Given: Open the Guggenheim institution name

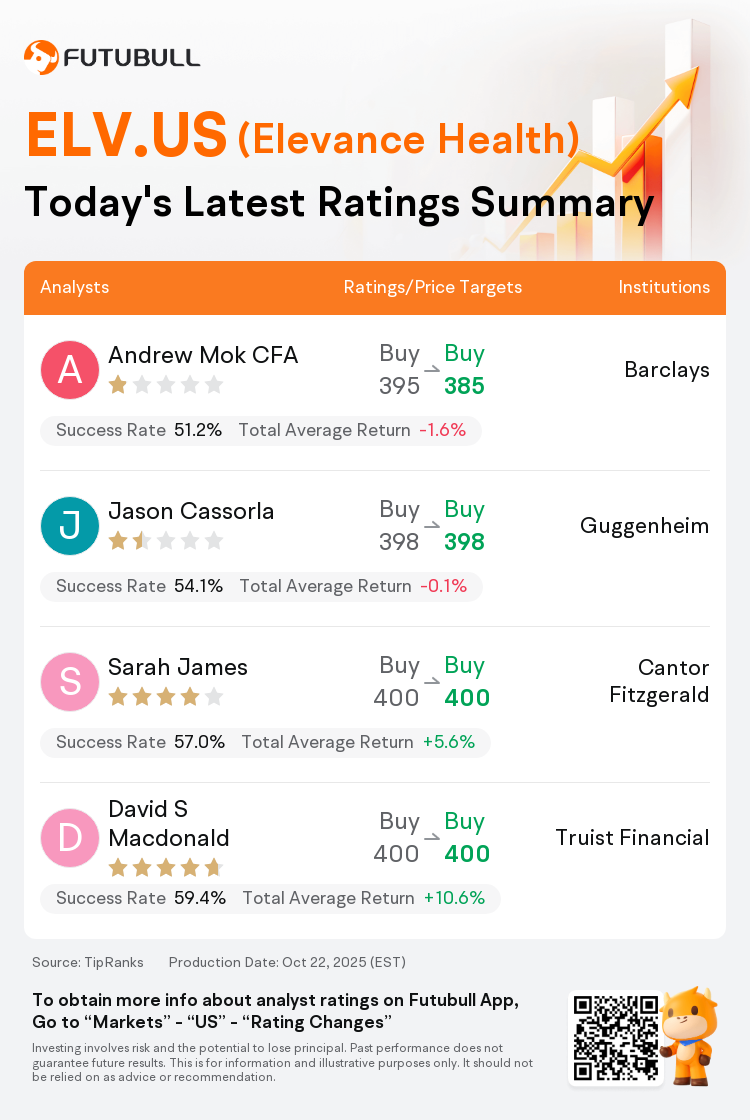Looking at the screenshot, I should tap(645, 526).
